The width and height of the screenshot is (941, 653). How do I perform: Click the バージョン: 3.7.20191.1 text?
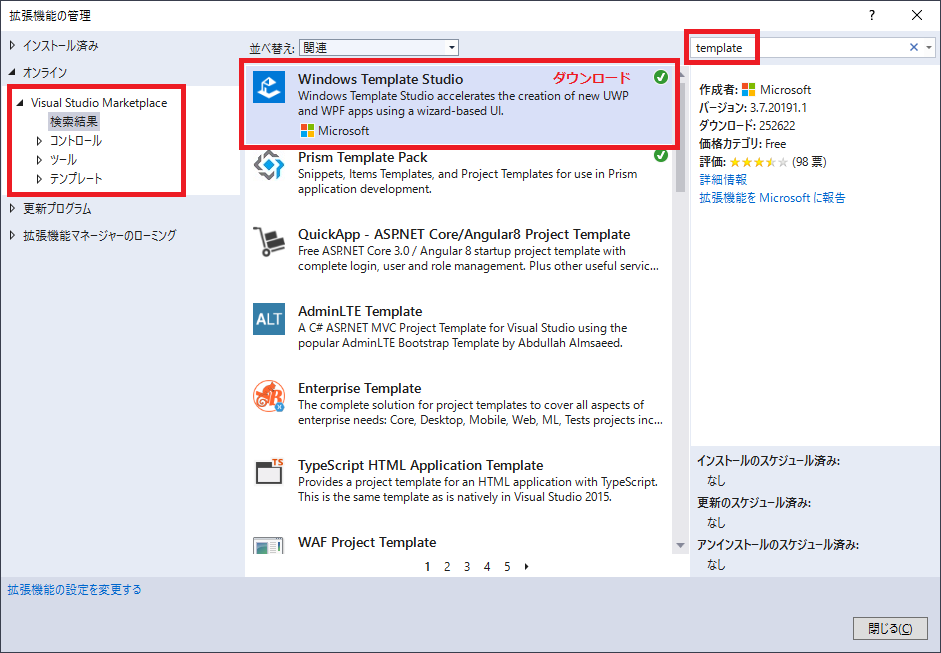point(753,107)
